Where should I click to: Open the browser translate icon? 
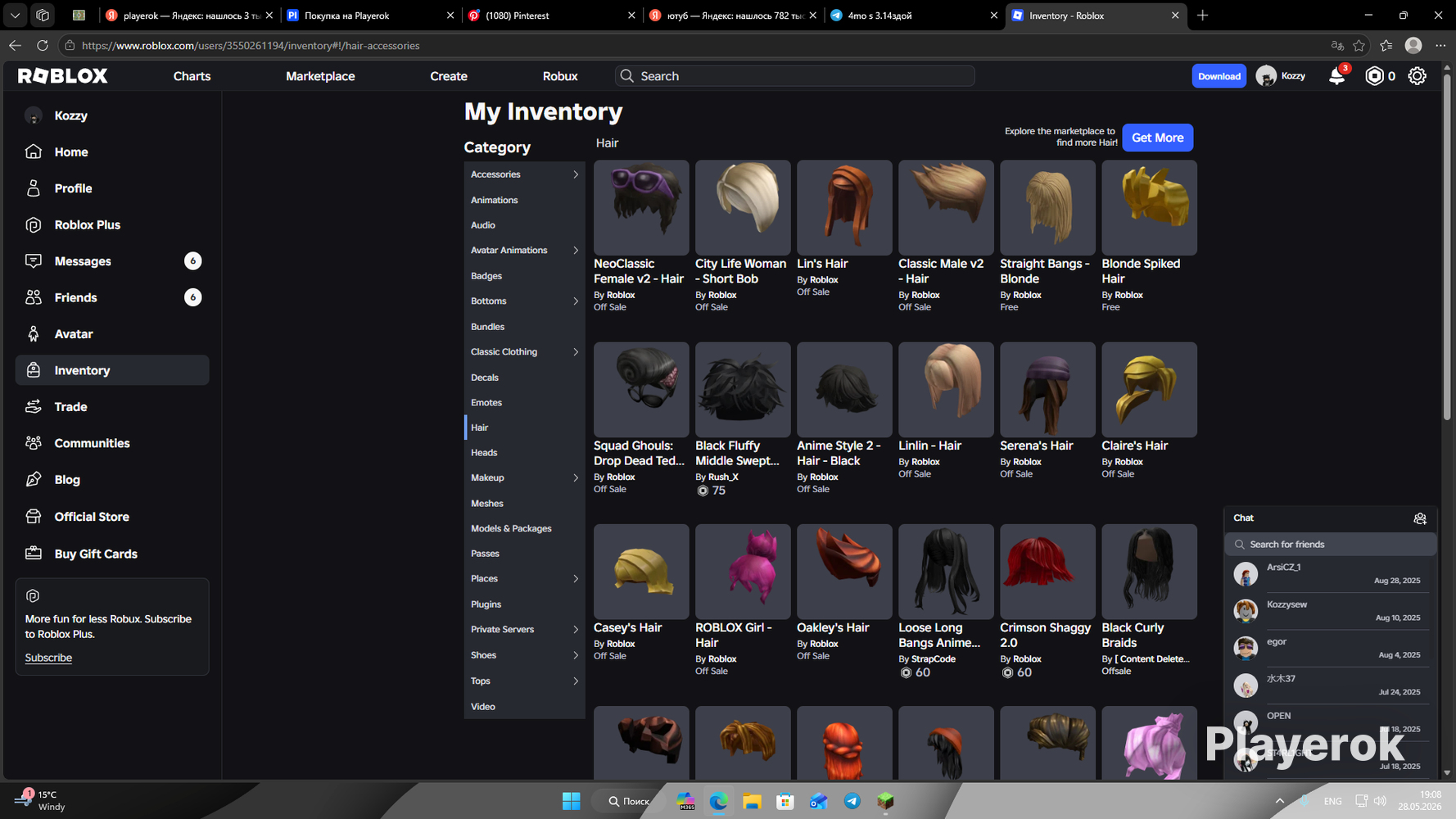pyautogui.click(x=1337, y=46)
